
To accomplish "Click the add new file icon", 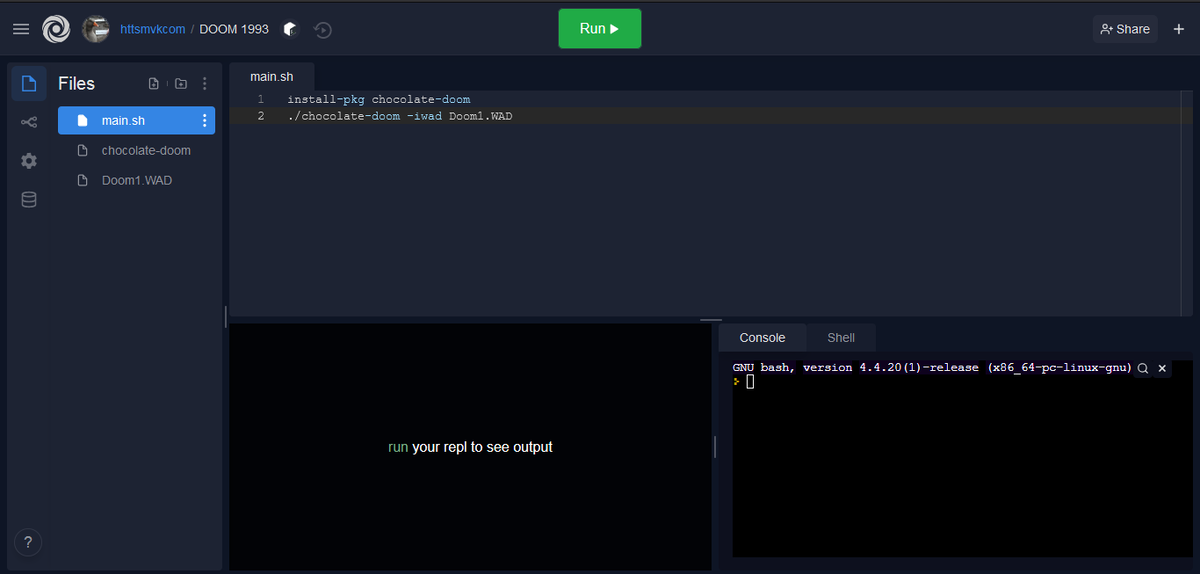I will click(154, 84).
